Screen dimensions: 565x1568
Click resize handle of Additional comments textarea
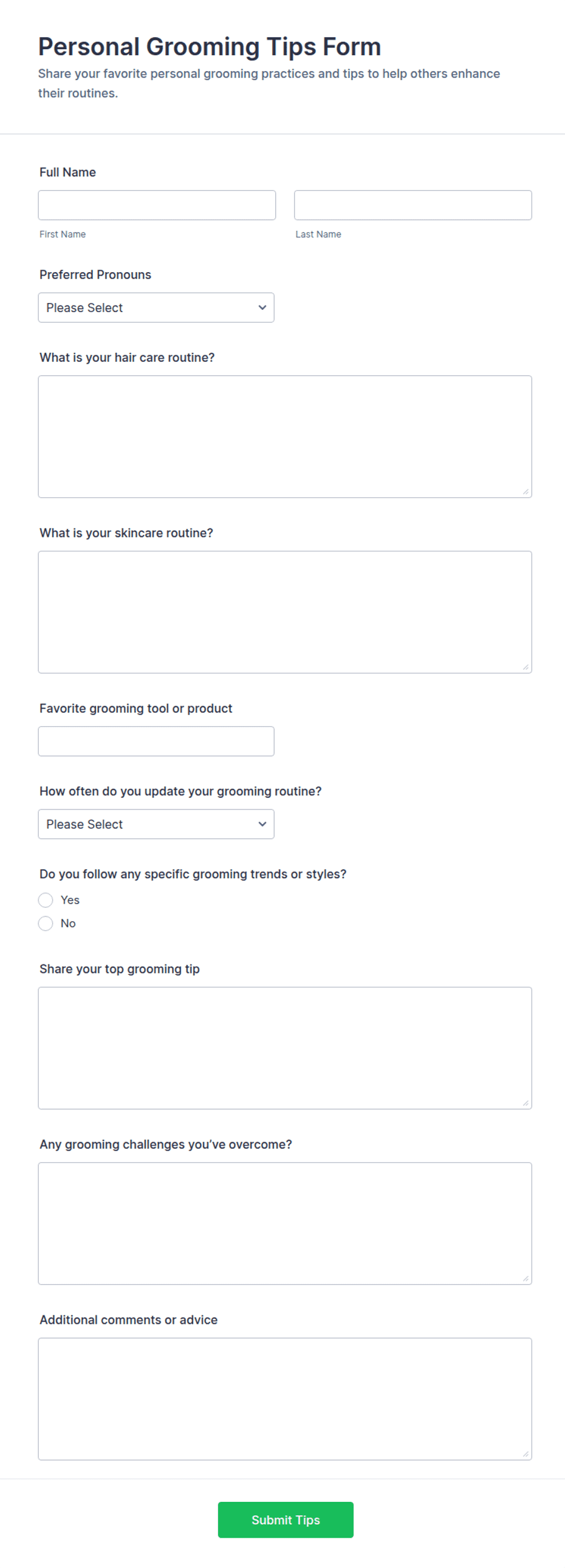[526, 1454]
